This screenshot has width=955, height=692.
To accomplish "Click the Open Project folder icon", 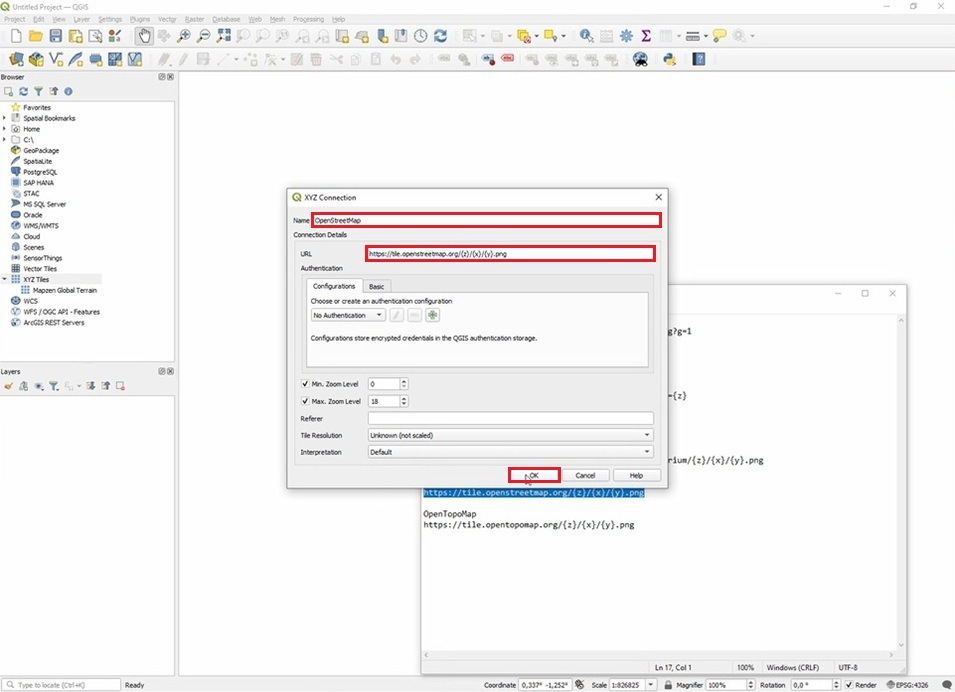I will coord(37,36).
